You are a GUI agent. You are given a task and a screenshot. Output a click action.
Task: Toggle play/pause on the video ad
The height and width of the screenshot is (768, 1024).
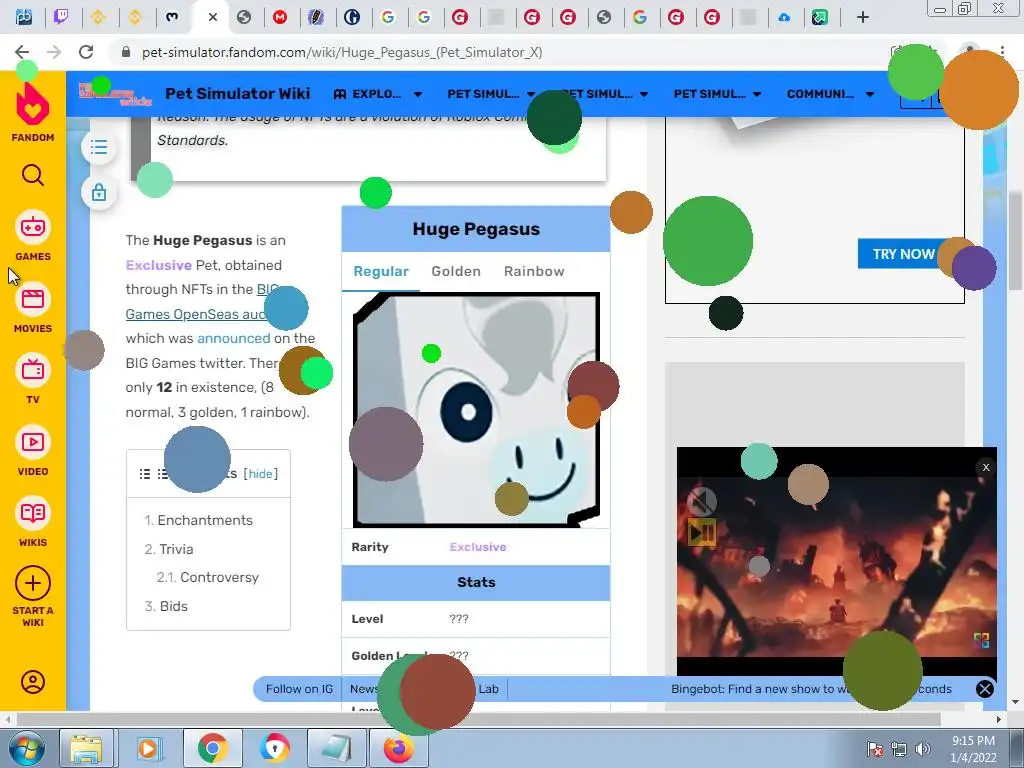pyautogui.click(x=702, y=533)
